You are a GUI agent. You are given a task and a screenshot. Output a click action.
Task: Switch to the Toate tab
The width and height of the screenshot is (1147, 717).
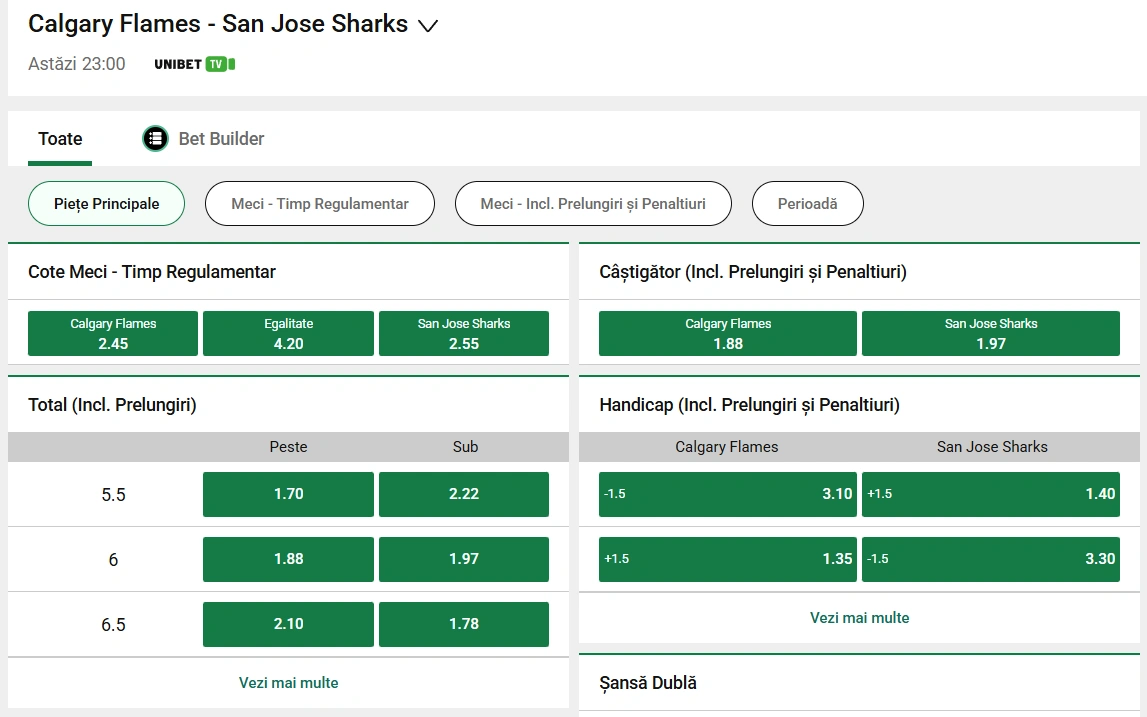click(60, 138)
